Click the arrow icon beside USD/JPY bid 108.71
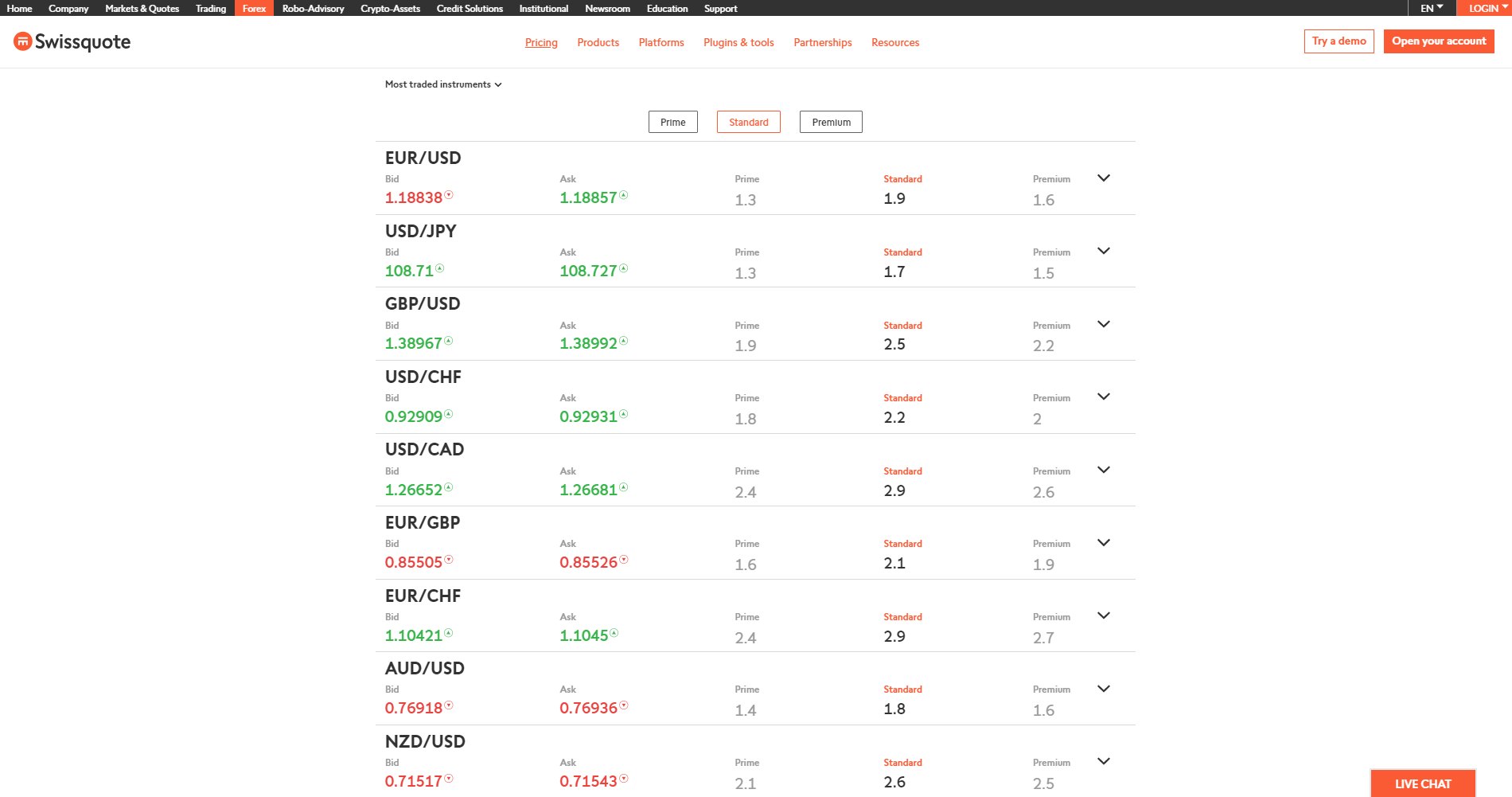1512x797 pixels. [440, 268]
